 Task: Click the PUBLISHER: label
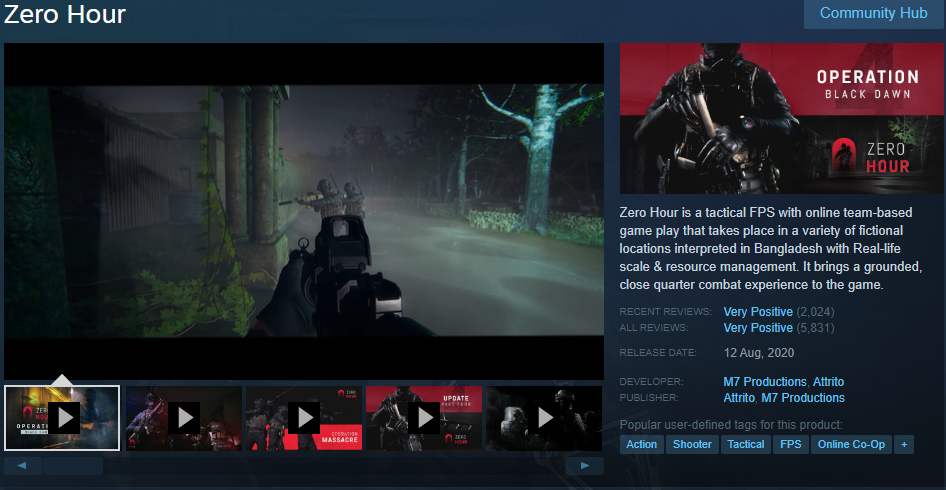[x=650, y=398]
